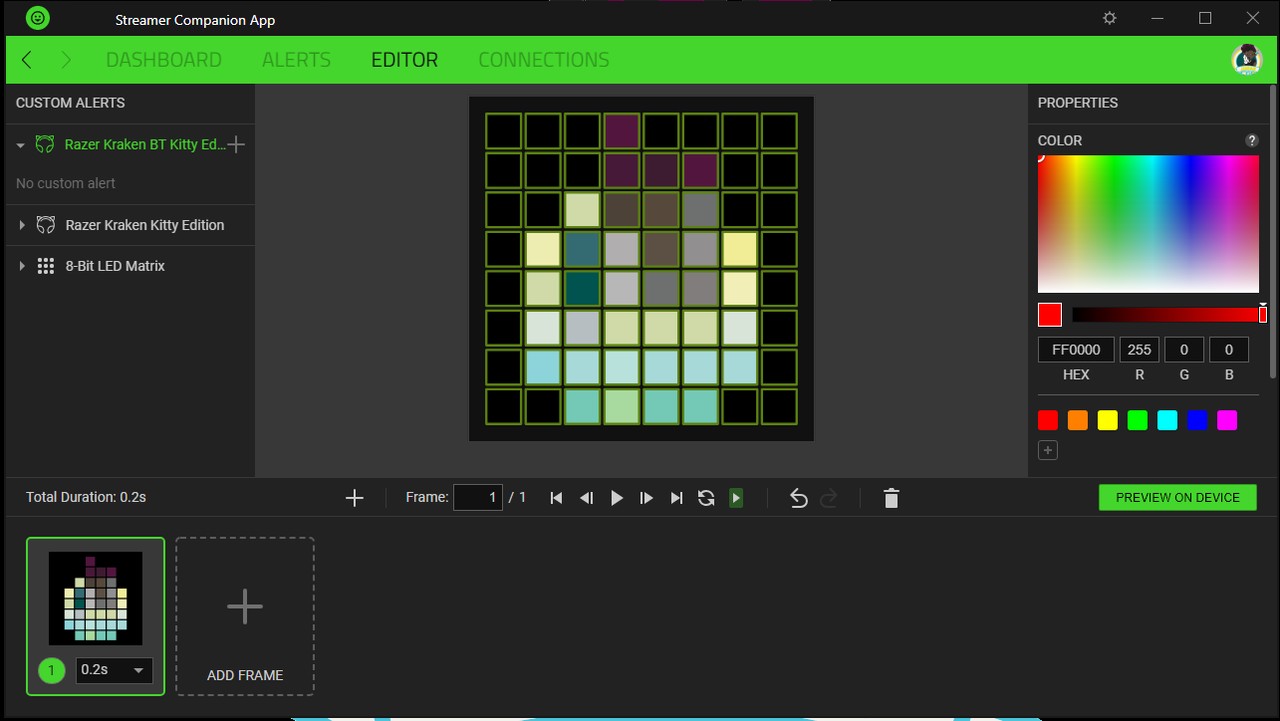Click PREVIEW ON DEVICE
The width and height of the screenshot is (1280, 721).
[1178, 498]
